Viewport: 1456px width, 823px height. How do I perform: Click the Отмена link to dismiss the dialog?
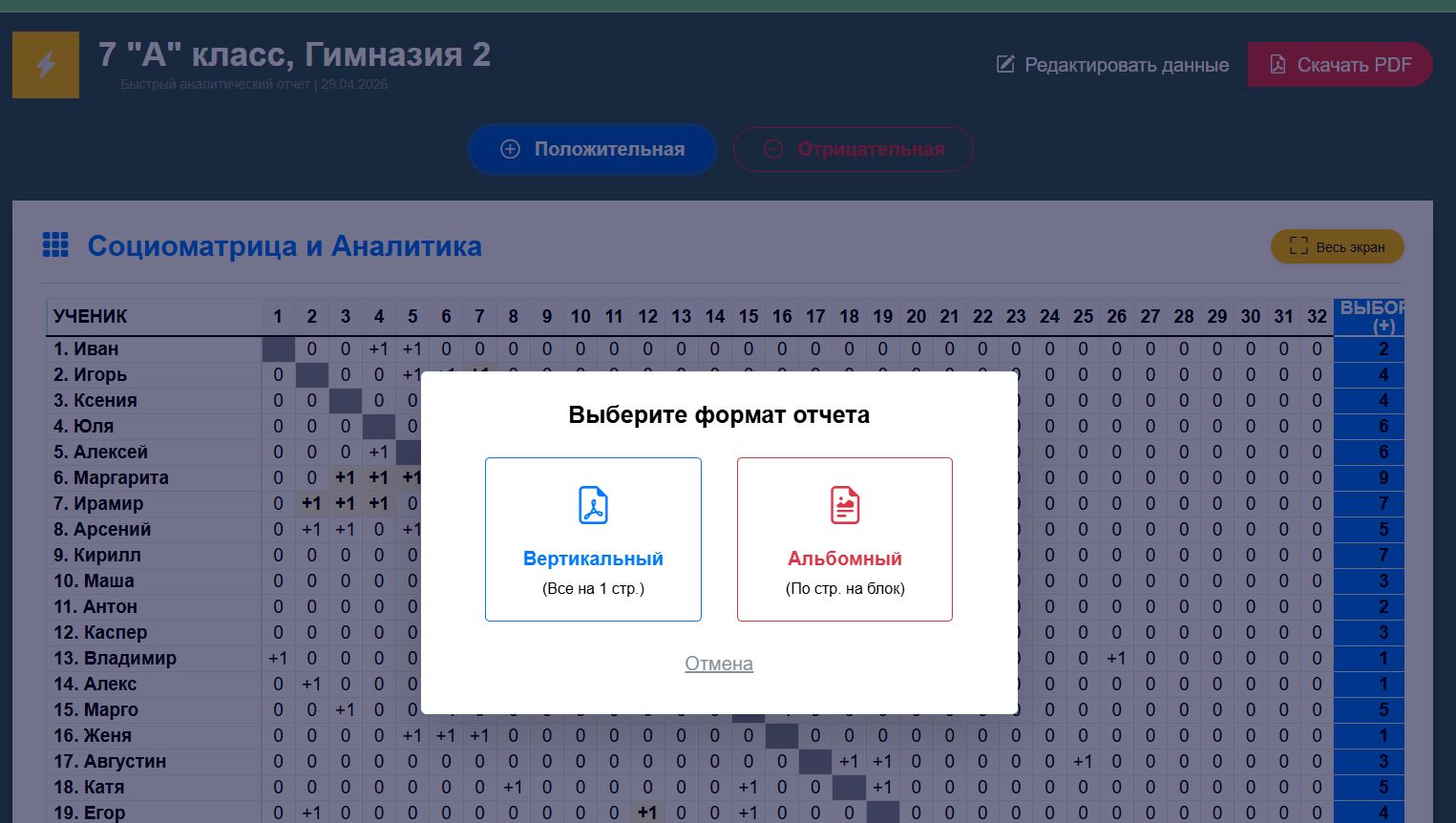pyautogui.click(x=719, y=664)
